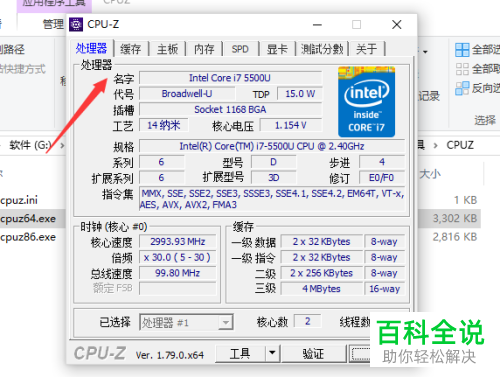Click CPUZ folder in Explorer address path

[x=460, y=145]
